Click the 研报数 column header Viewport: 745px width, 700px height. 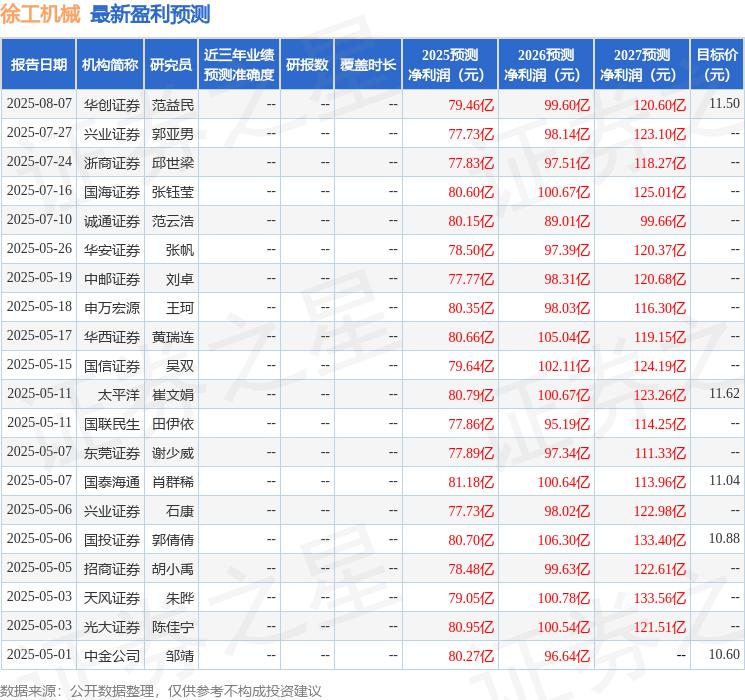point(306,64)
